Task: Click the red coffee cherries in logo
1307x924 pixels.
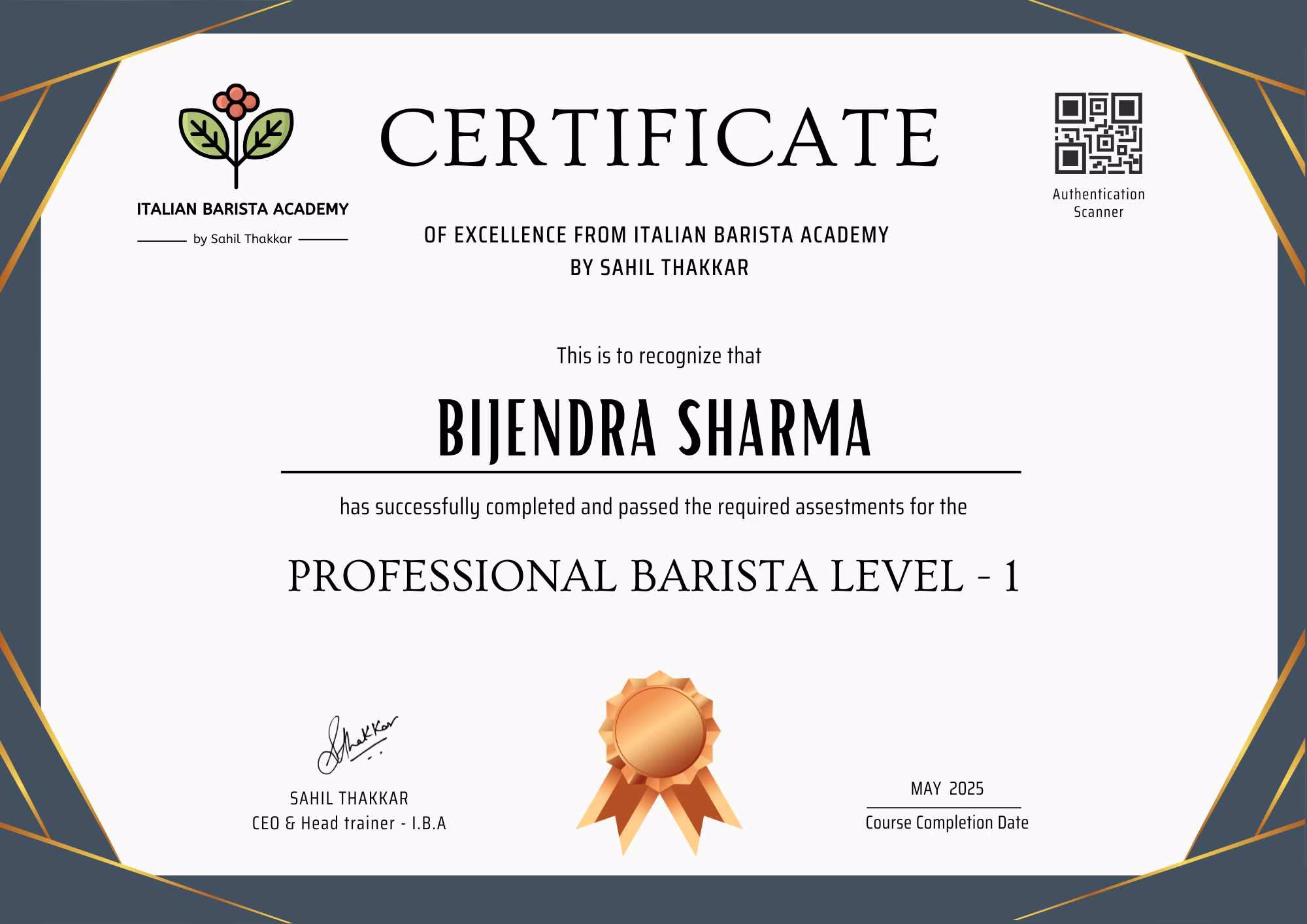Action: (236, 103)
